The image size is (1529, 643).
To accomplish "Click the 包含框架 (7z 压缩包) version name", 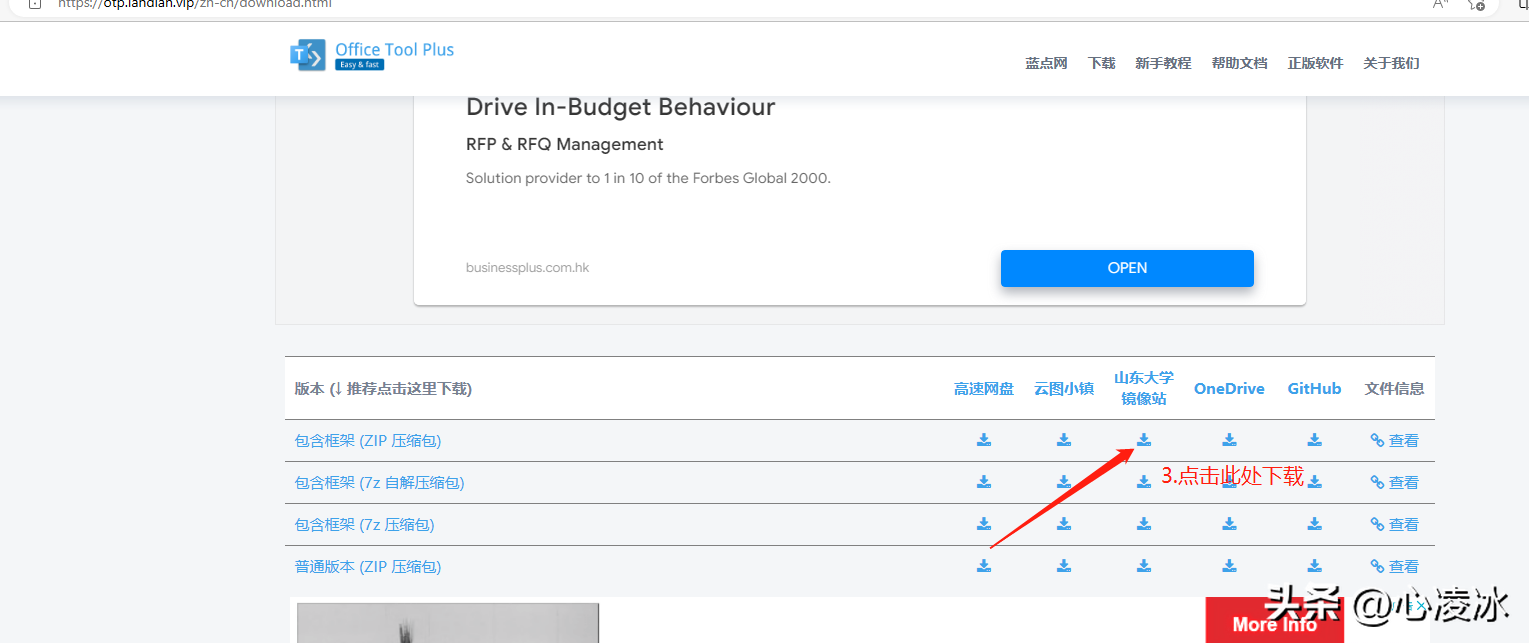I will [365, 524].
